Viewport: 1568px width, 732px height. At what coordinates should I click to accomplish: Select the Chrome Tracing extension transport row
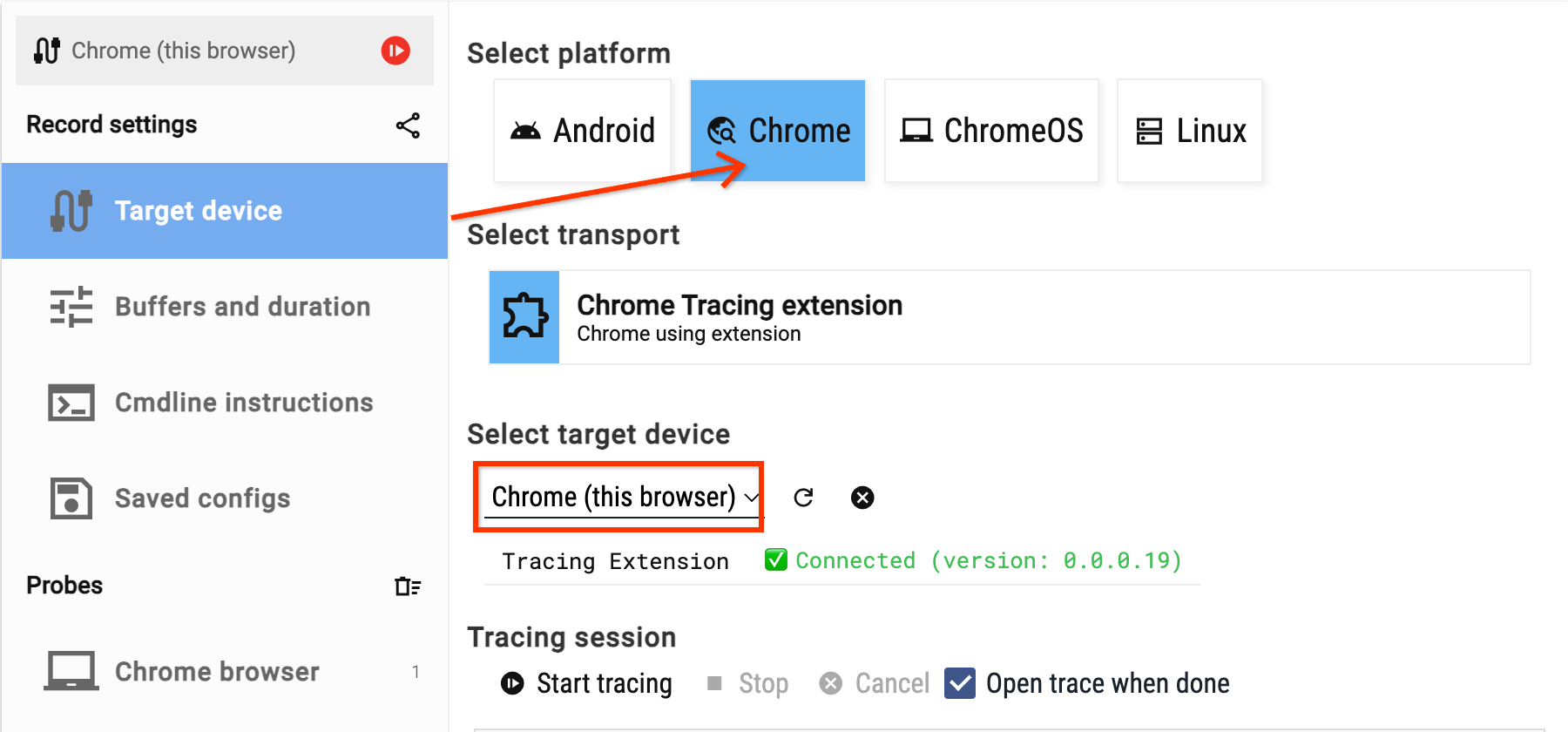tap(1010, 317)
